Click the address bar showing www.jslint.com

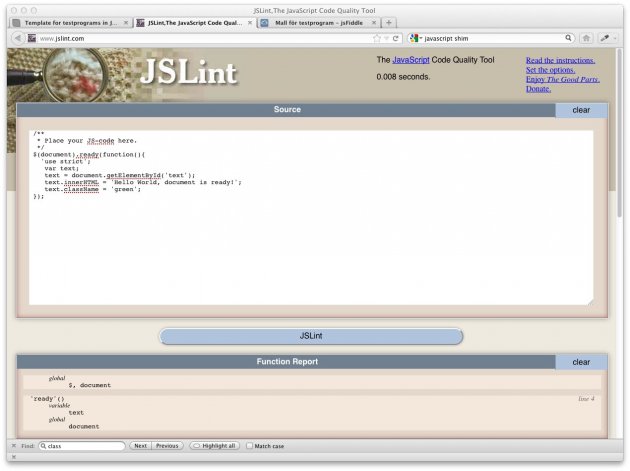tap(205, 38)
